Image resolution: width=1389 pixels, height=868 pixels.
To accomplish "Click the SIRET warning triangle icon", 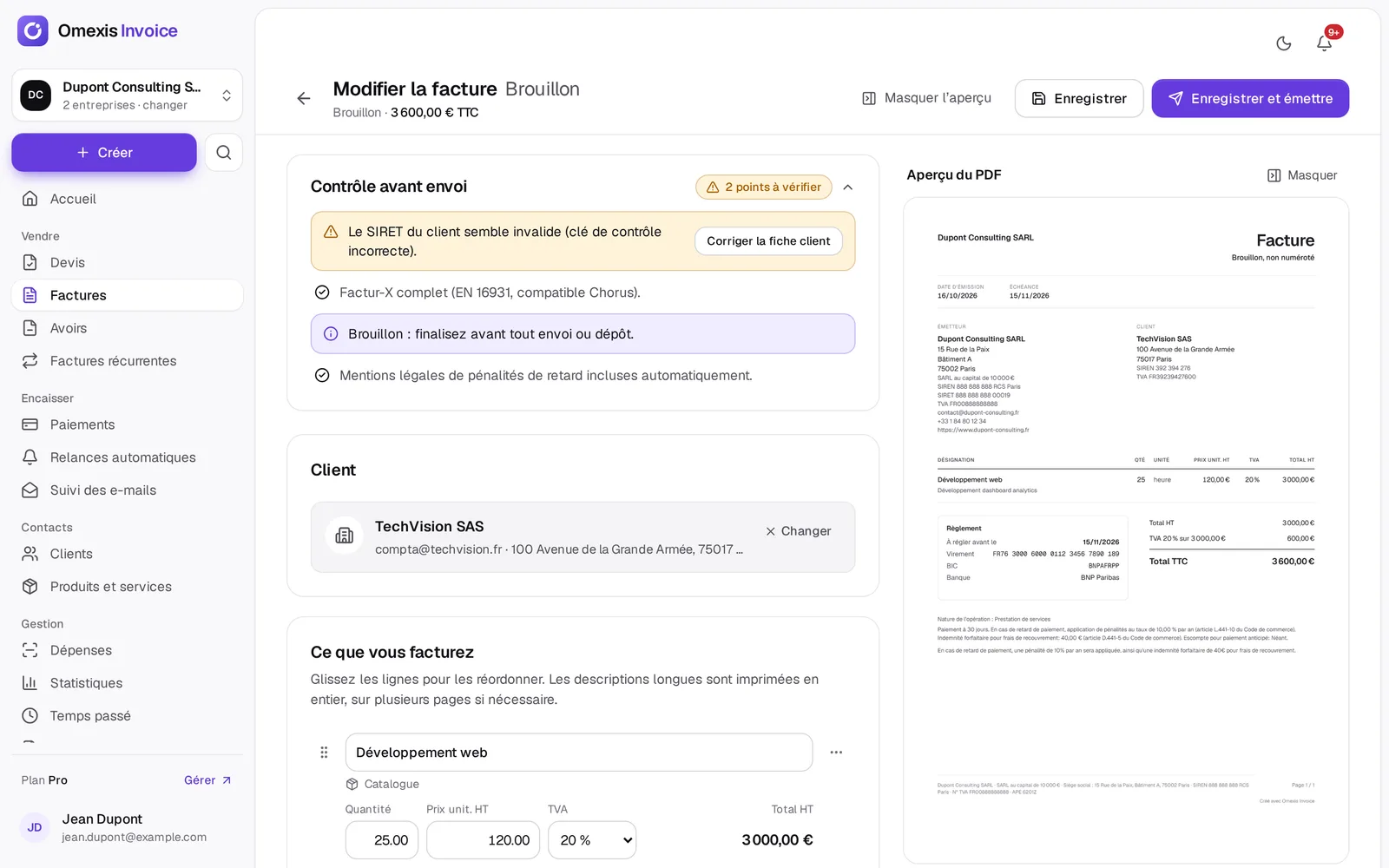I will (331, 232).
